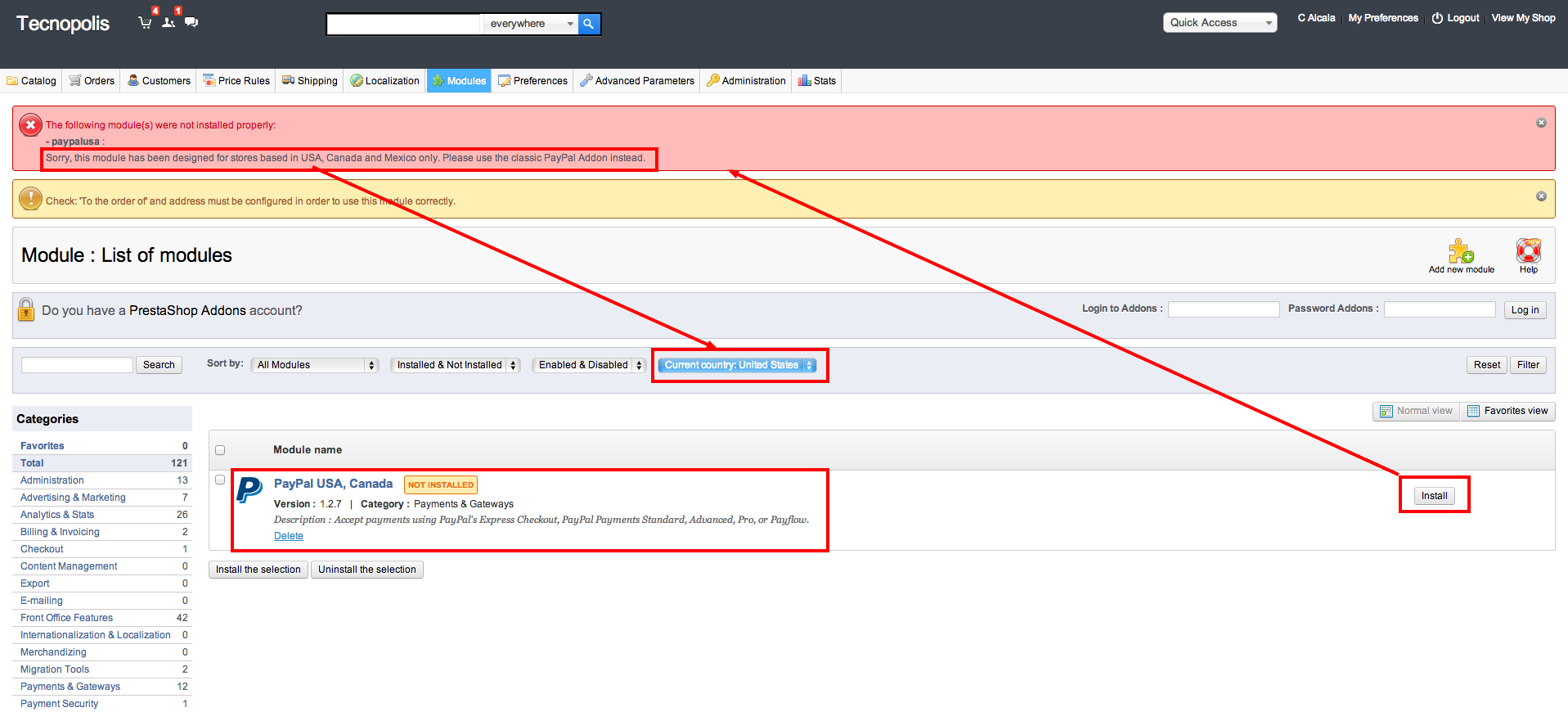Open the All Modules sort dropdown
This screenshot has width=1568, height=712.
coord(315,365)
